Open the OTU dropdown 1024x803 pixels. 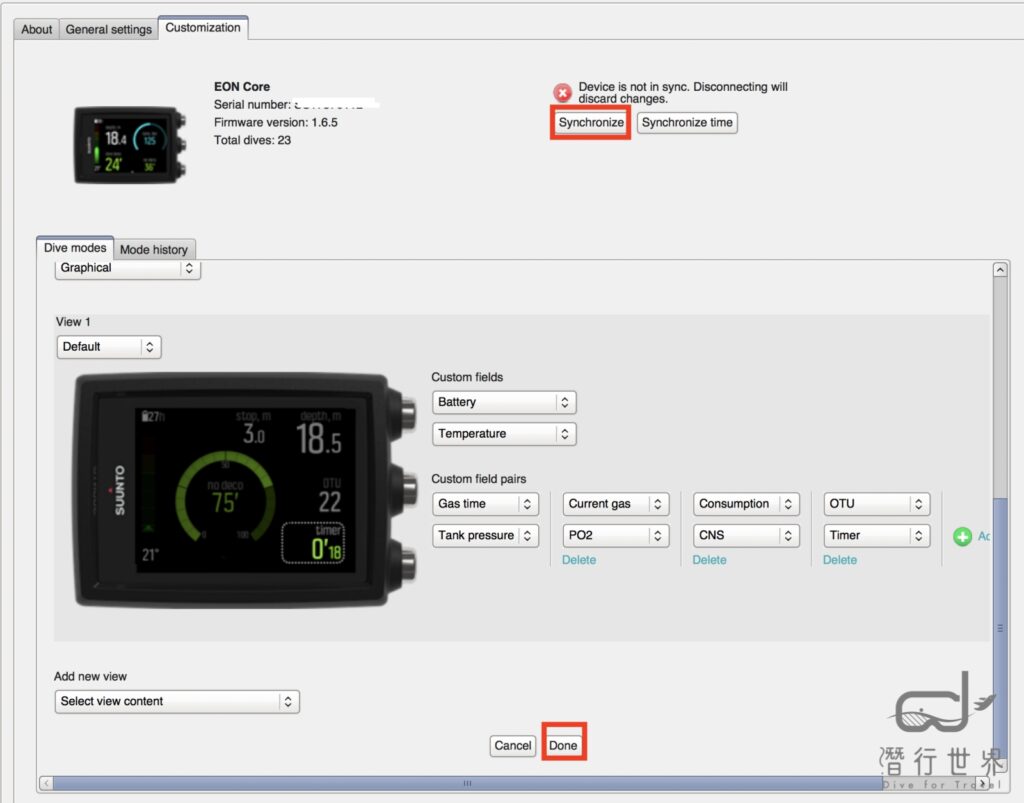(876, 504)
